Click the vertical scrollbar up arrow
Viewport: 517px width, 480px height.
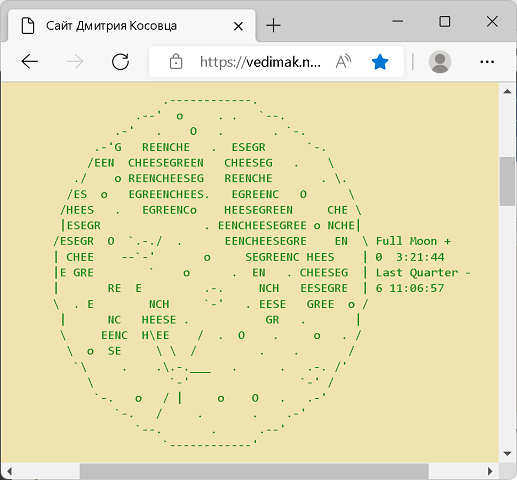point(507,91)
